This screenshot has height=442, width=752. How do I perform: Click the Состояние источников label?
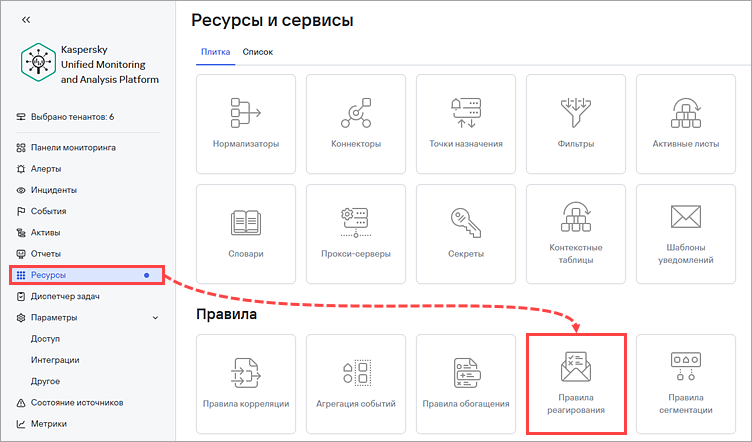point(77,403)
